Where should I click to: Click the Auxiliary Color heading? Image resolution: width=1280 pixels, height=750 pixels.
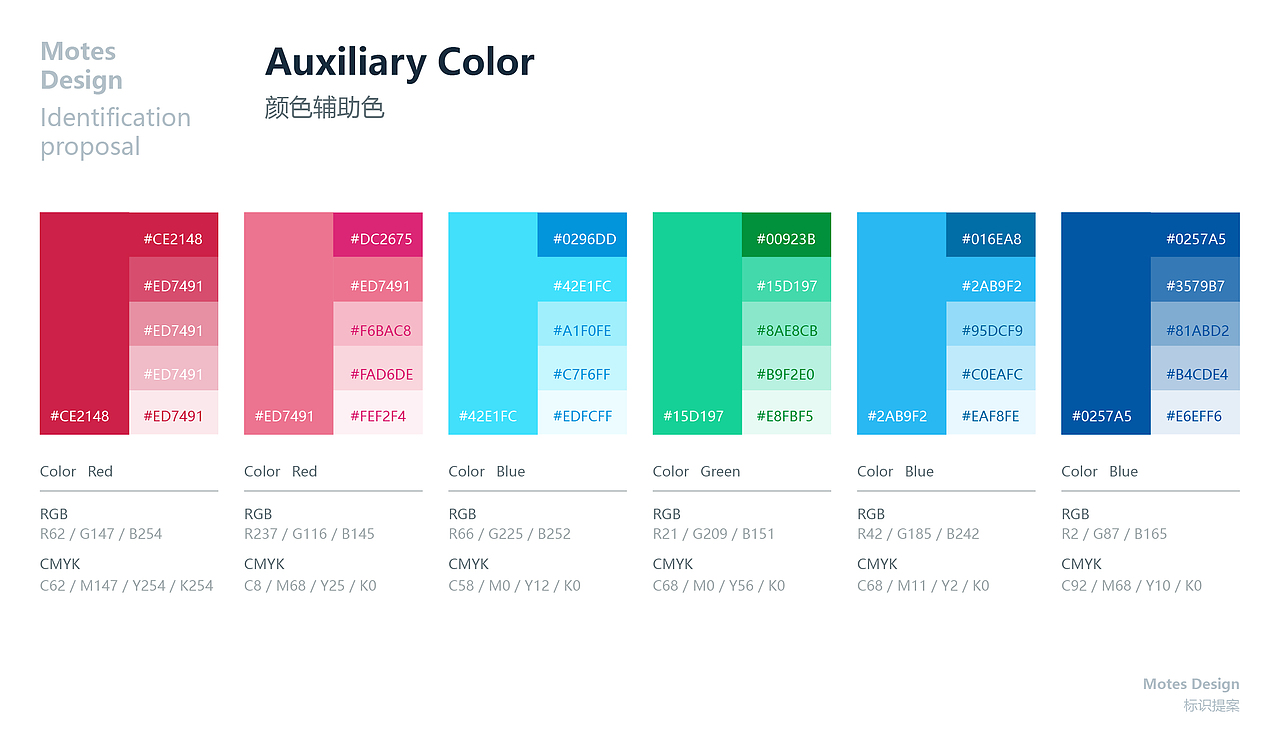[400, 62]
